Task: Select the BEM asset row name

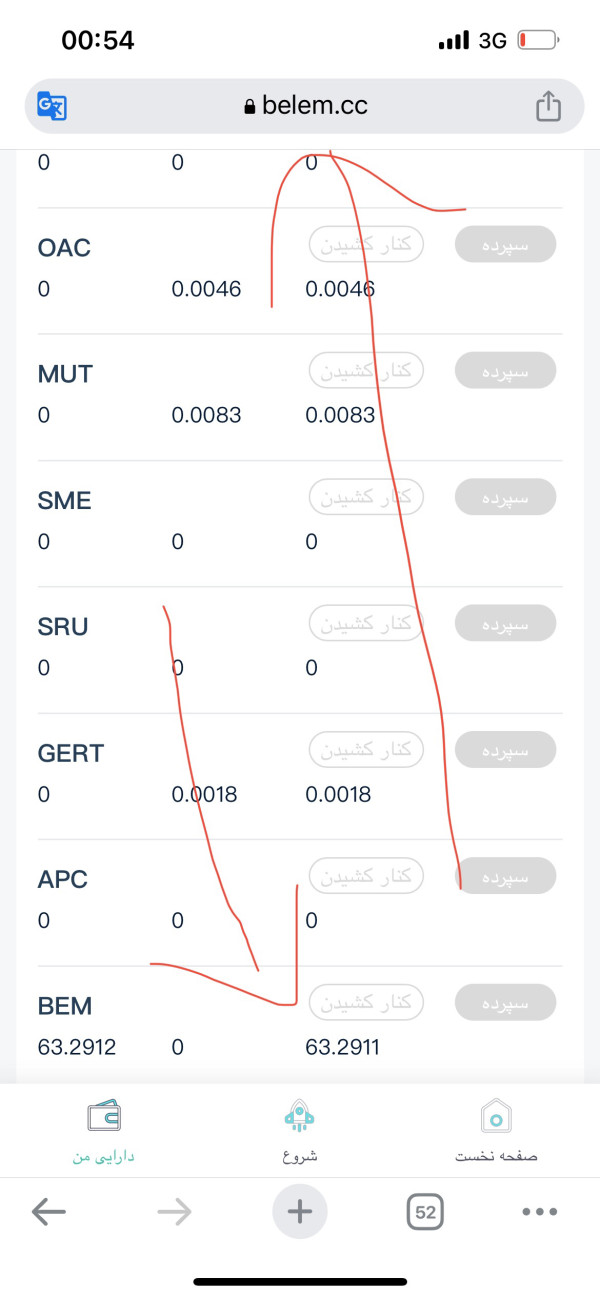Action: tap(65, 1006)
